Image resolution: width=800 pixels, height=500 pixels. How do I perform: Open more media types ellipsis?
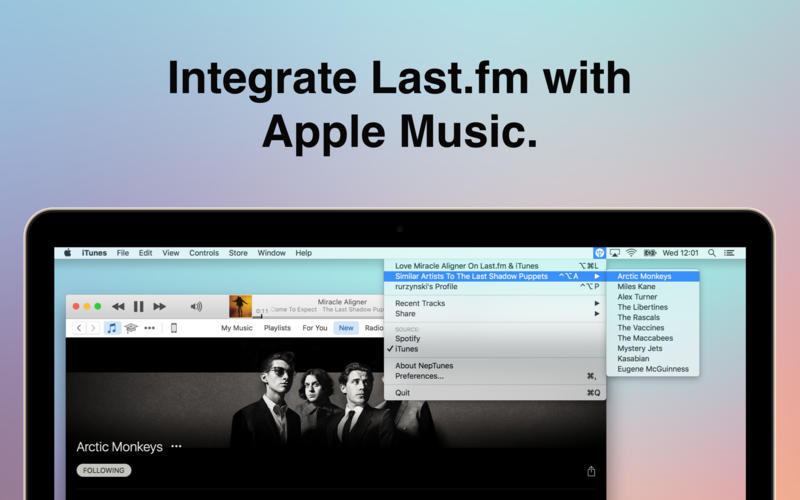click(149, 328)
